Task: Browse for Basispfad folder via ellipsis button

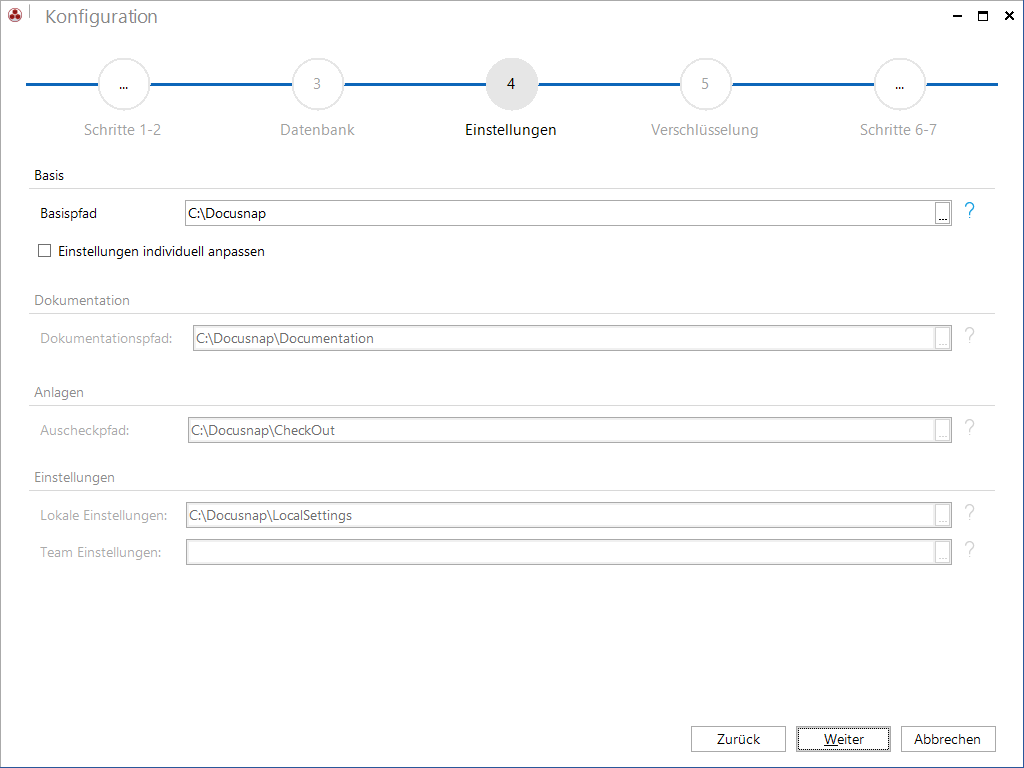Action: 942,213
